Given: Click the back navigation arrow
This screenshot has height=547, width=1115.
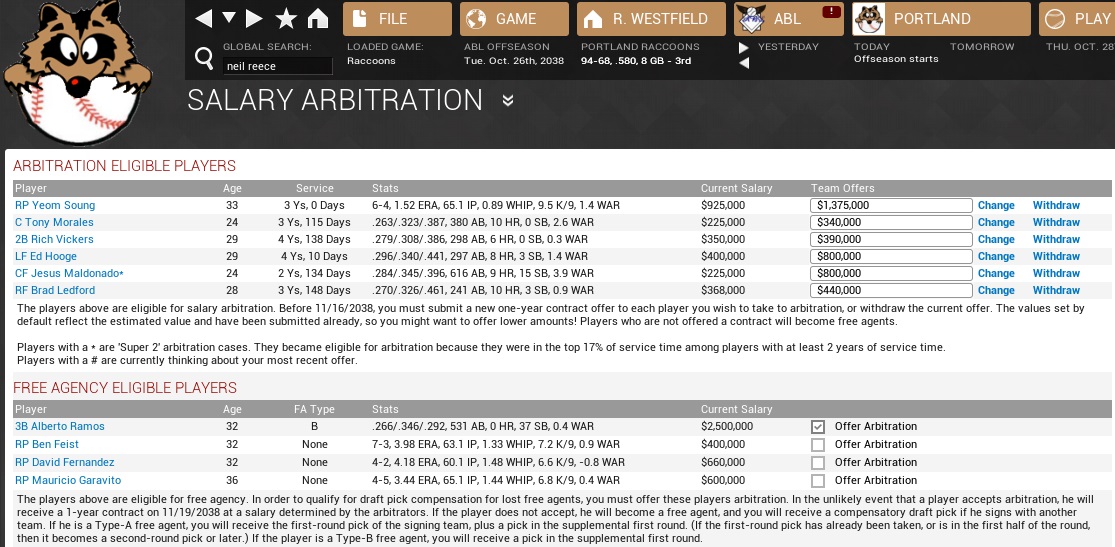Looking at the screenshot, I should pos(203,19).
